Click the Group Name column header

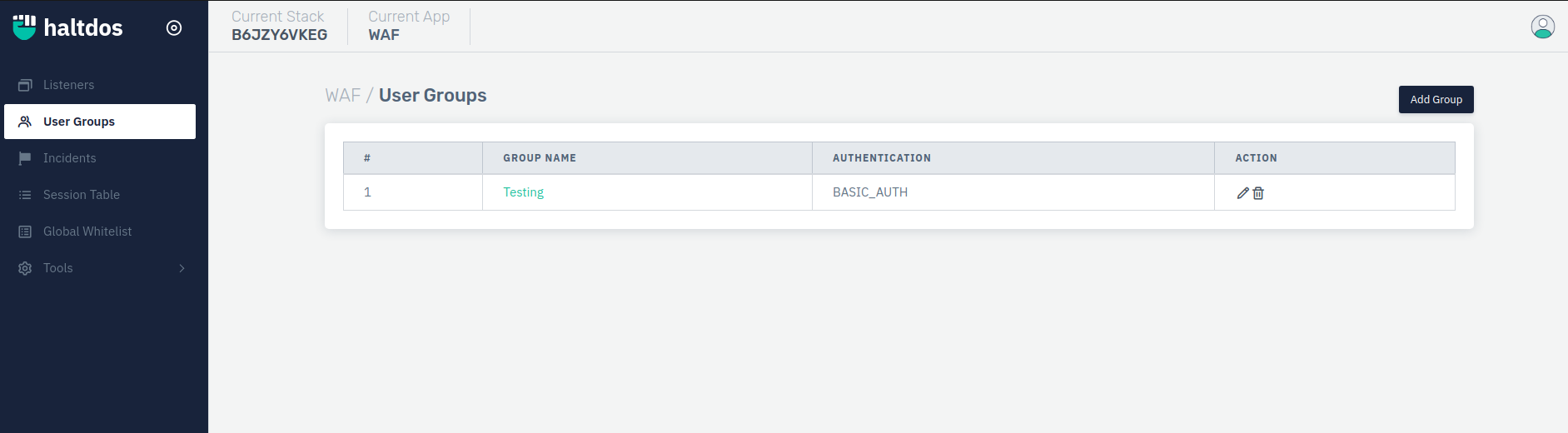(x=540, y=158)
